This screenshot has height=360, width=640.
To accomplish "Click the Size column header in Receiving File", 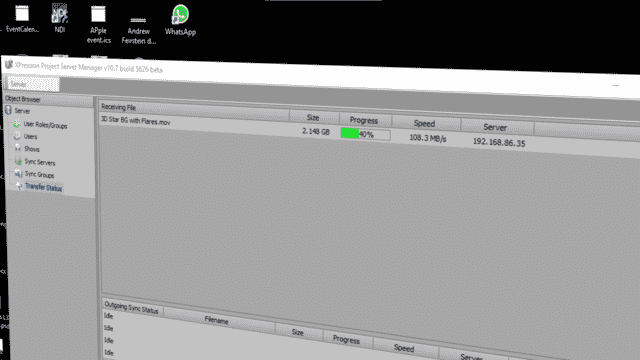I will click(313, 118).
